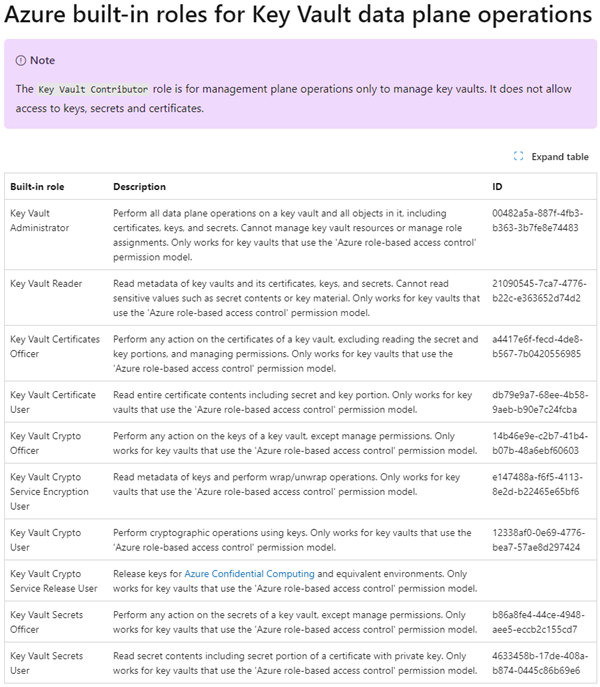Click the Key Vault Administrator ID value
Viewport: 600px width, 687px height.
[x=537, y=220]
